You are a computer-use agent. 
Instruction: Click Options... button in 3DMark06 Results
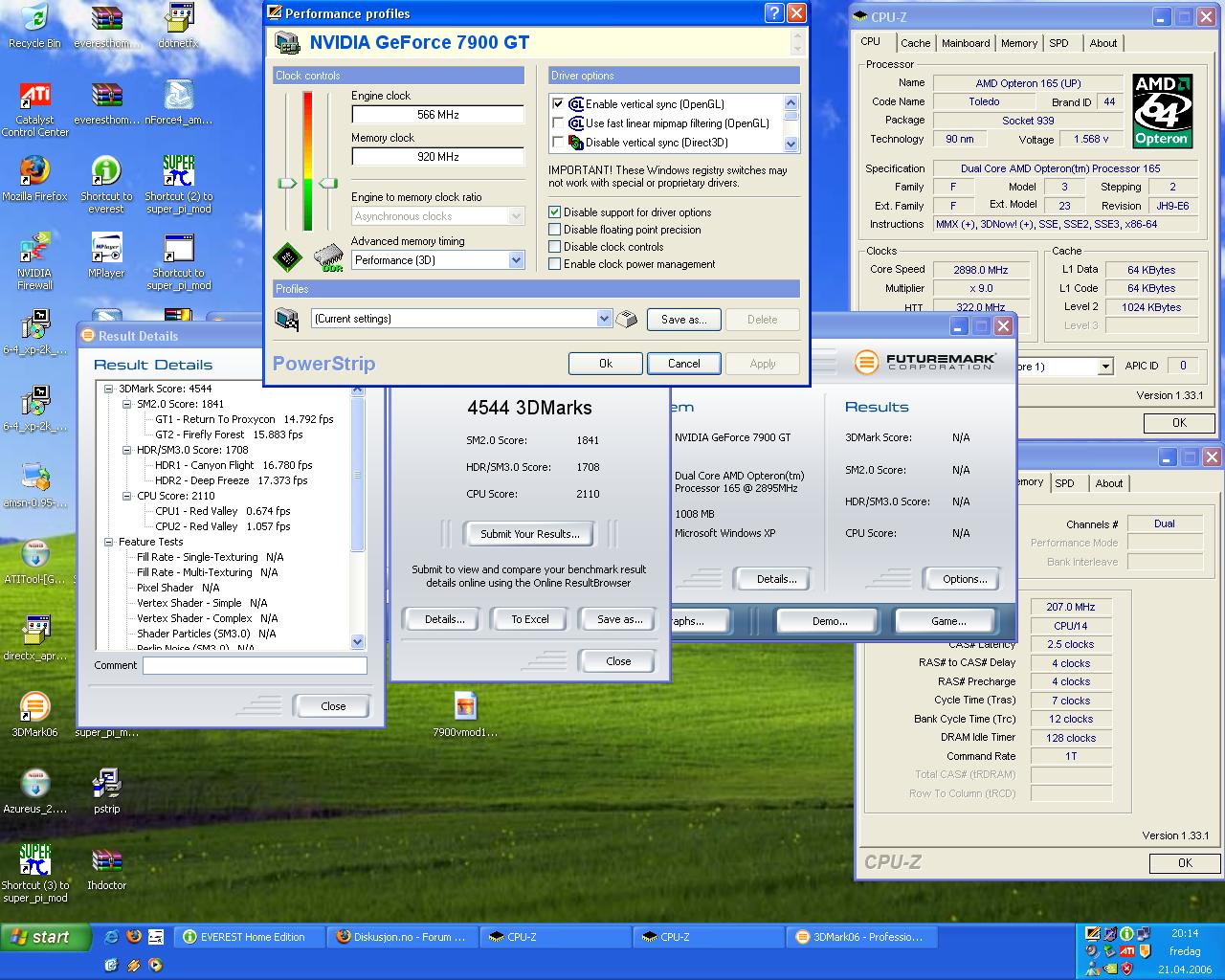pos(965,579)
